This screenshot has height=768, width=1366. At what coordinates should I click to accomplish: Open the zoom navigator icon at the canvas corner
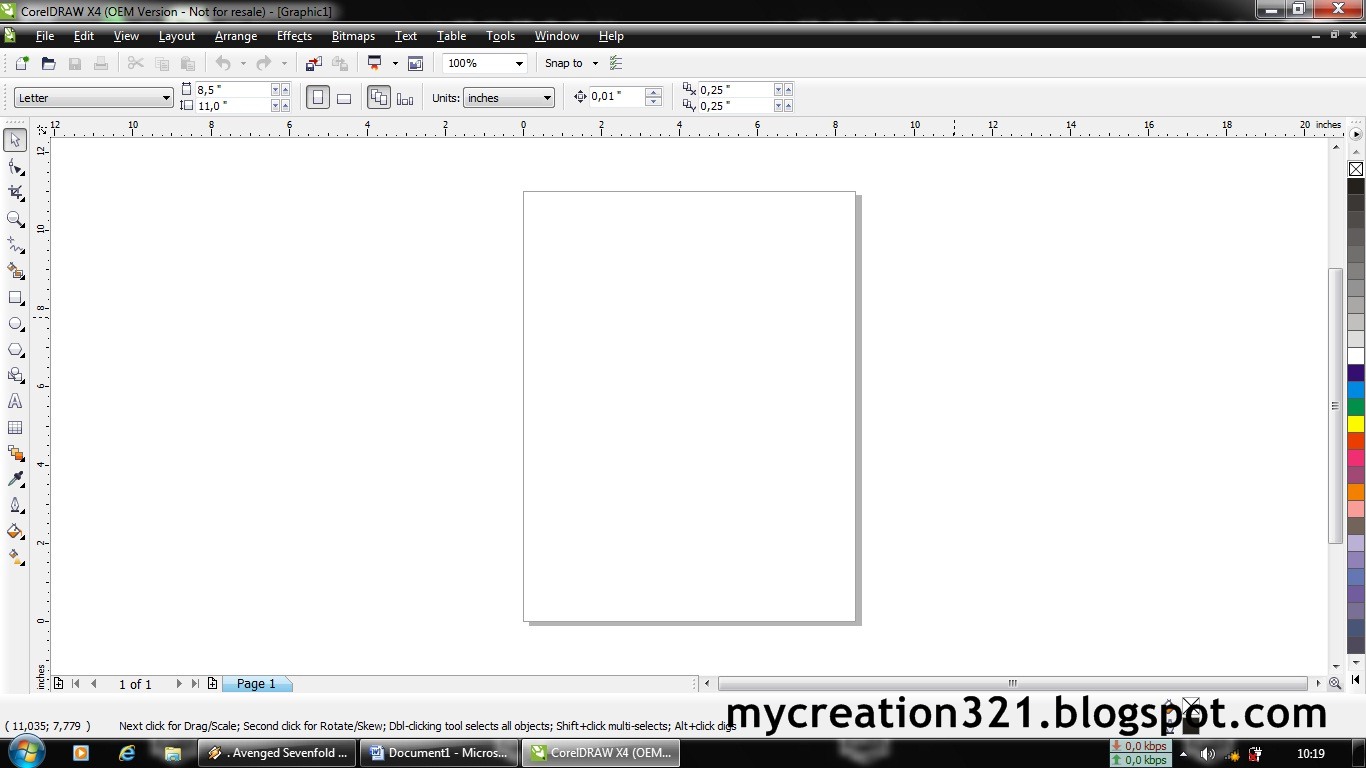(x=1335, y=683)
